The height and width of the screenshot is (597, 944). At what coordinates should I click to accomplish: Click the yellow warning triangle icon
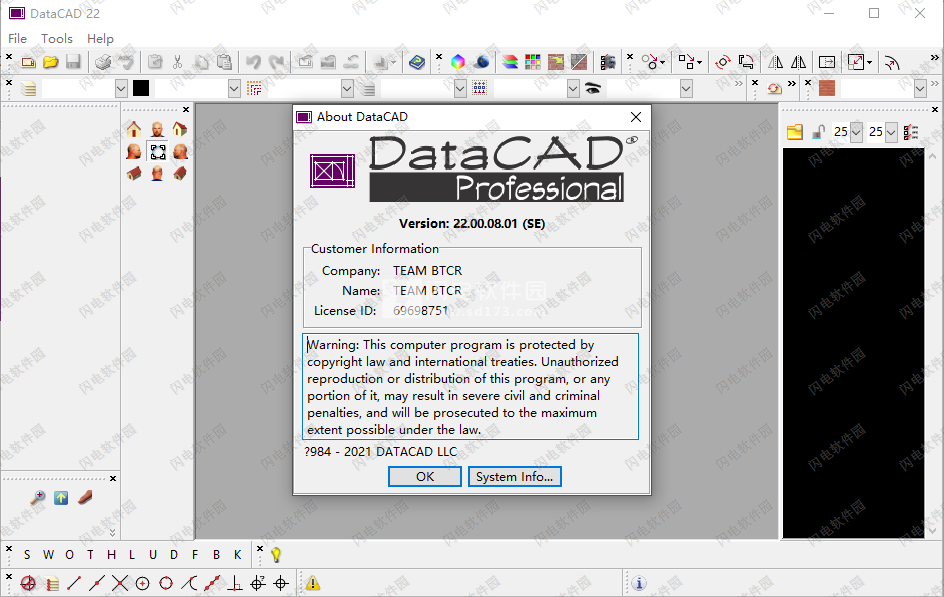[x=312, y=583]
